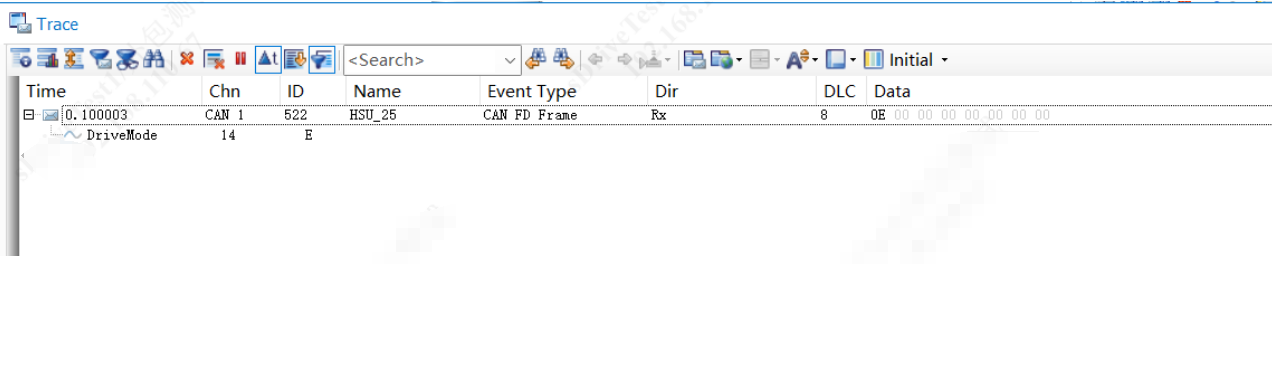
Task: Open dropdown arrow beside globe window icon
Action: tap(739, 60)
